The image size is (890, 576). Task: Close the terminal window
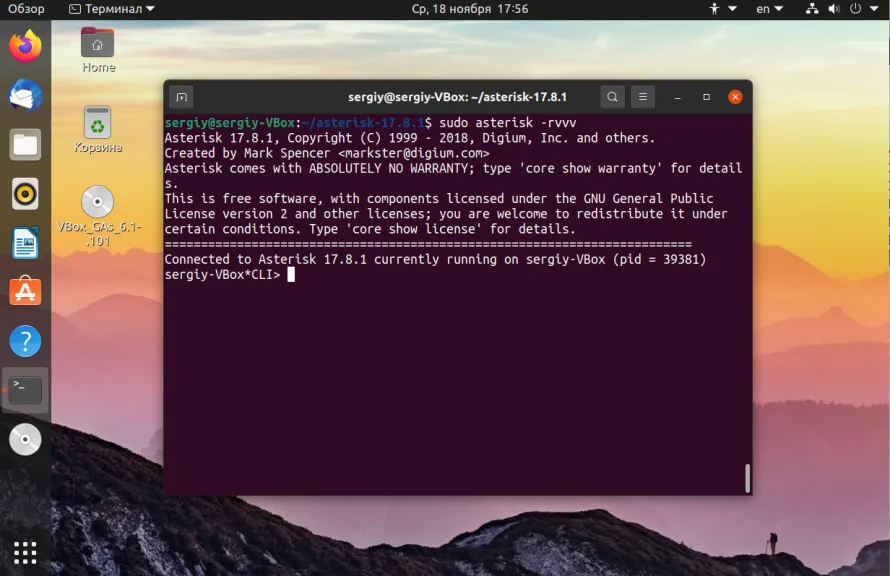coord(735,97)
